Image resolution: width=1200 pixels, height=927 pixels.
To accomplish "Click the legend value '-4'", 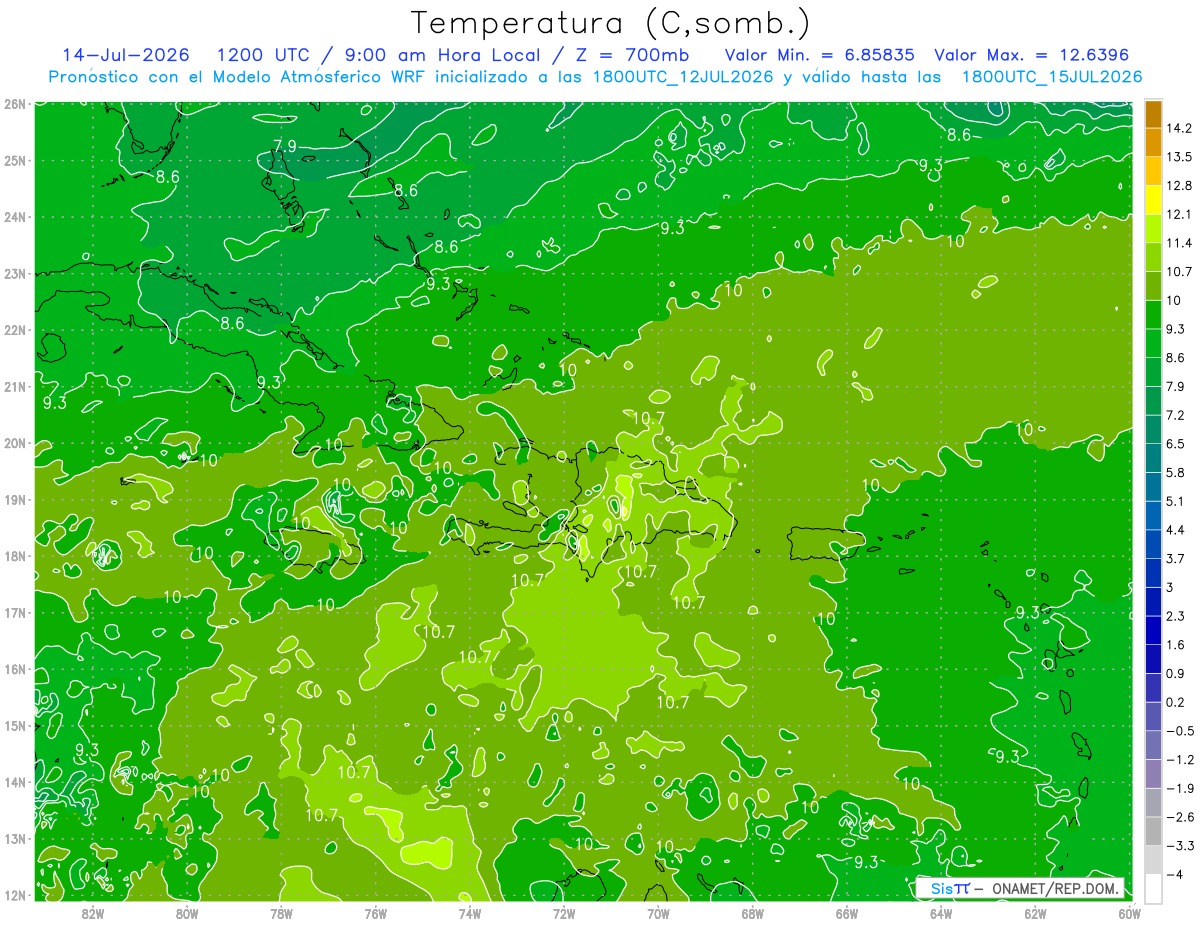I will [x=1175, y=874].
